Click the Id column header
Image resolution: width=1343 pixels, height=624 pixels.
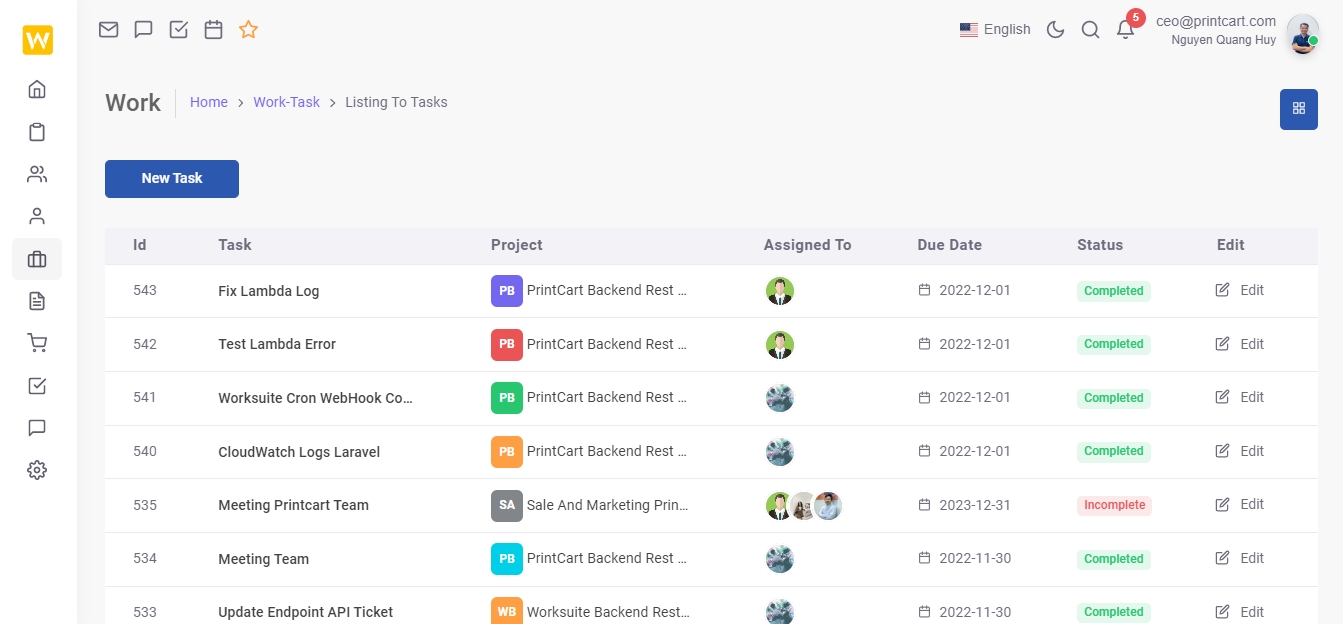140,245
